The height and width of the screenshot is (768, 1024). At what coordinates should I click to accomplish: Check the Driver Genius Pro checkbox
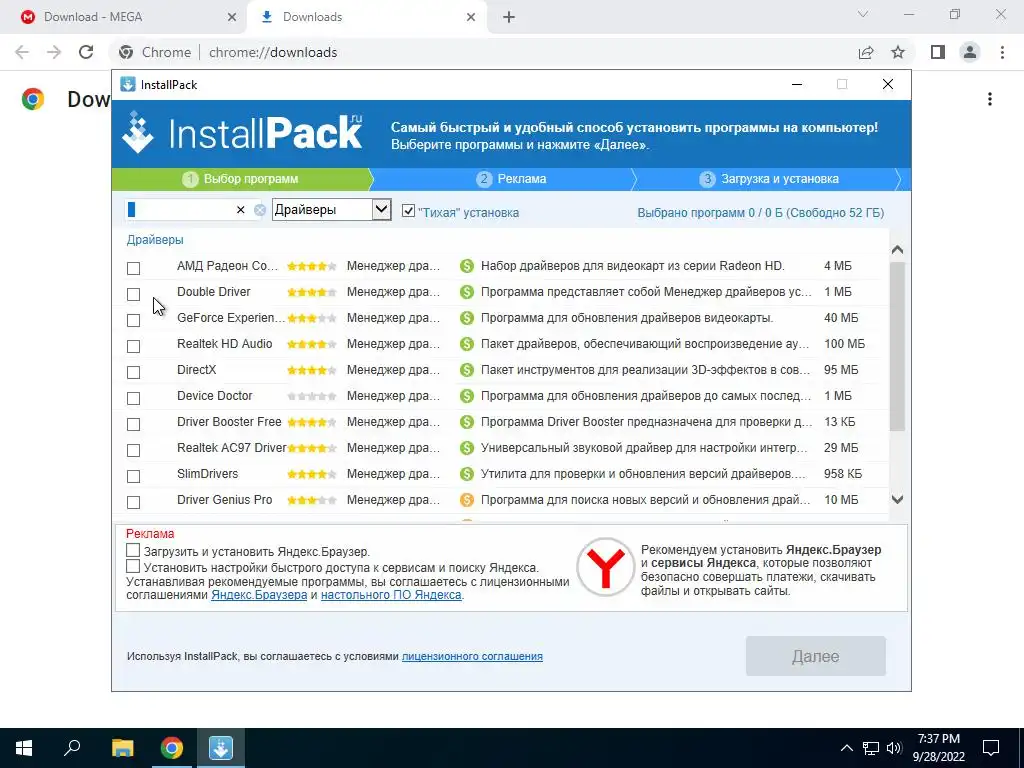(133, 502)
